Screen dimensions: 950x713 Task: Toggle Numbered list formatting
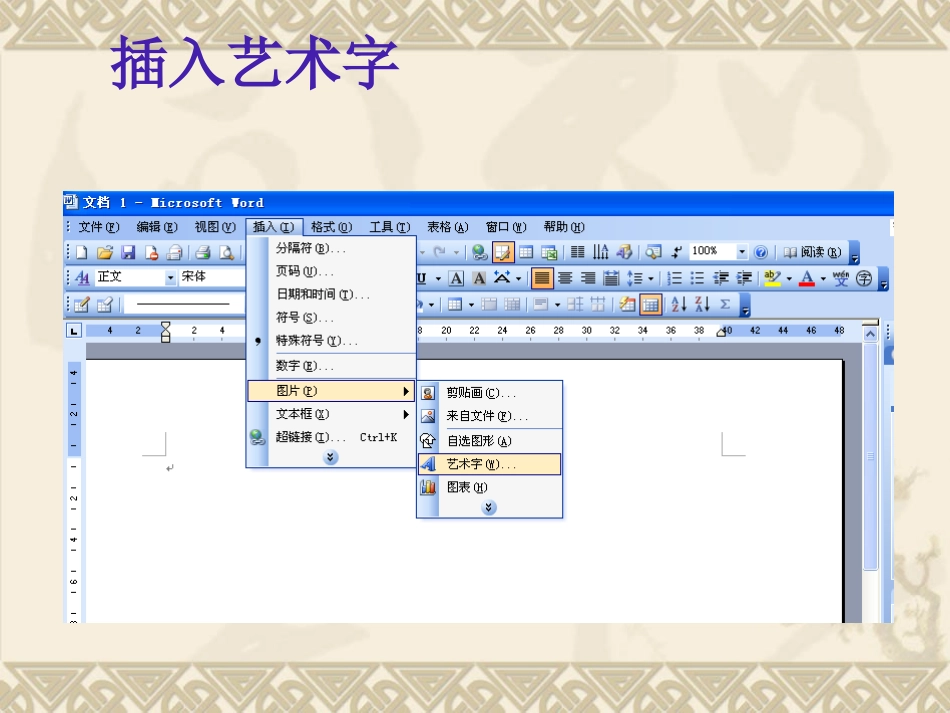(x=674, y=278)
